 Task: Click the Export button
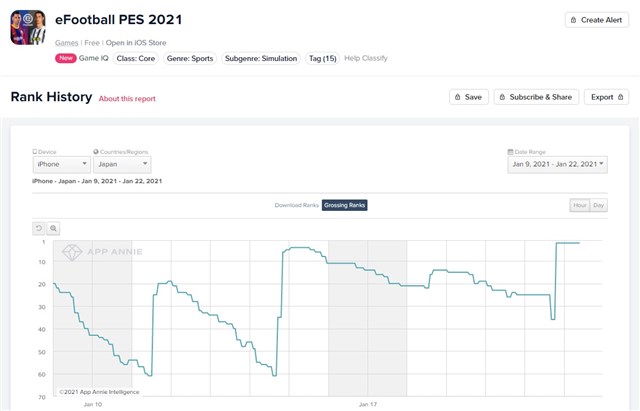tap(606, 97)
